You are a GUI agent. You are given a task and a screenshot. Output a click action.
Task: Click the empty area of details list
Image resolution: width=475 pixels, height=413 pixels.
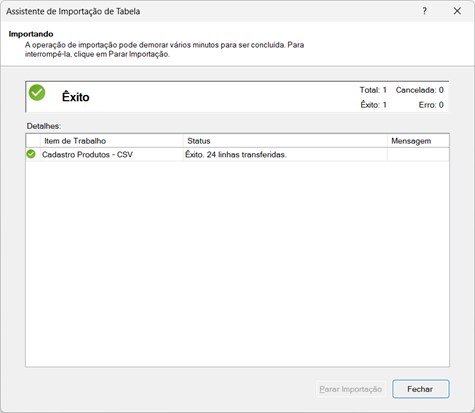237,263
